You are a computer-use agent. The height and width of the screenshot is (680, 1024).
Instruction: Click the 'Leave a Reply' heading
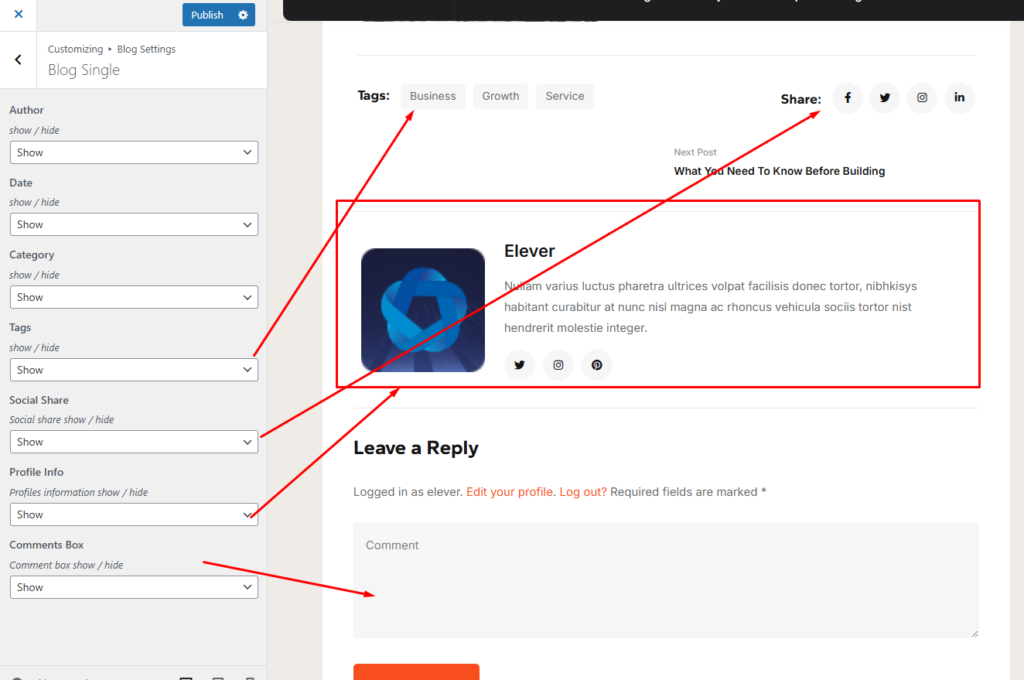point(416,448)
